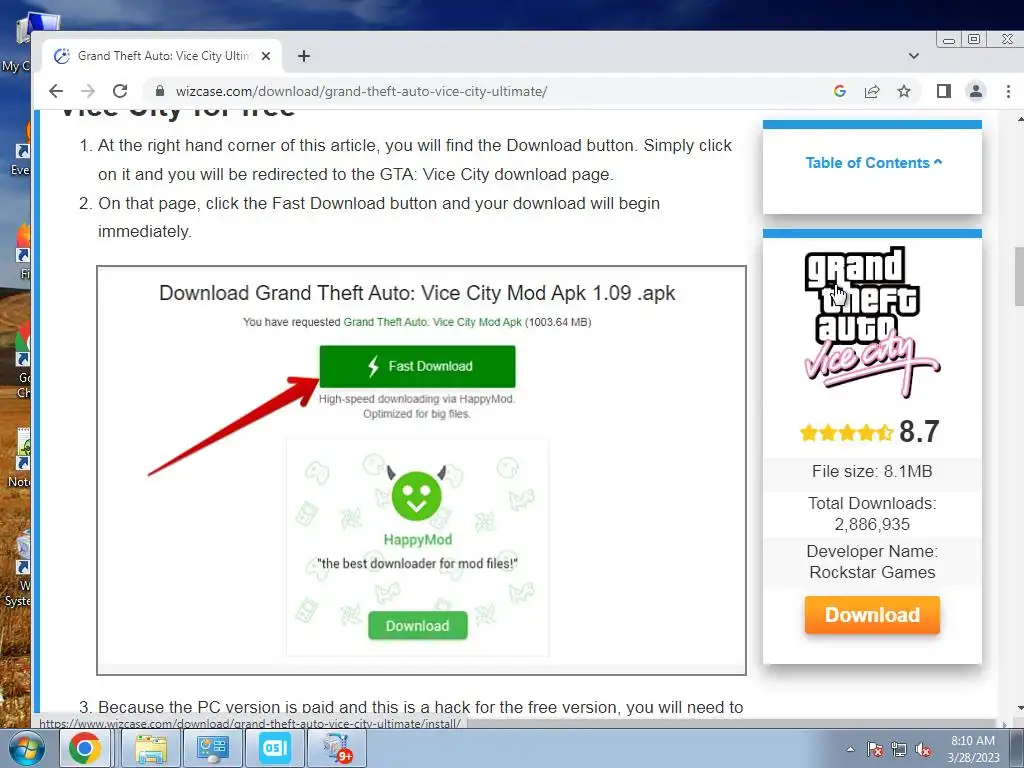Click the browser forward arrow
Viewport: 1024px width, 768px height.
click(x=88, y=91)
